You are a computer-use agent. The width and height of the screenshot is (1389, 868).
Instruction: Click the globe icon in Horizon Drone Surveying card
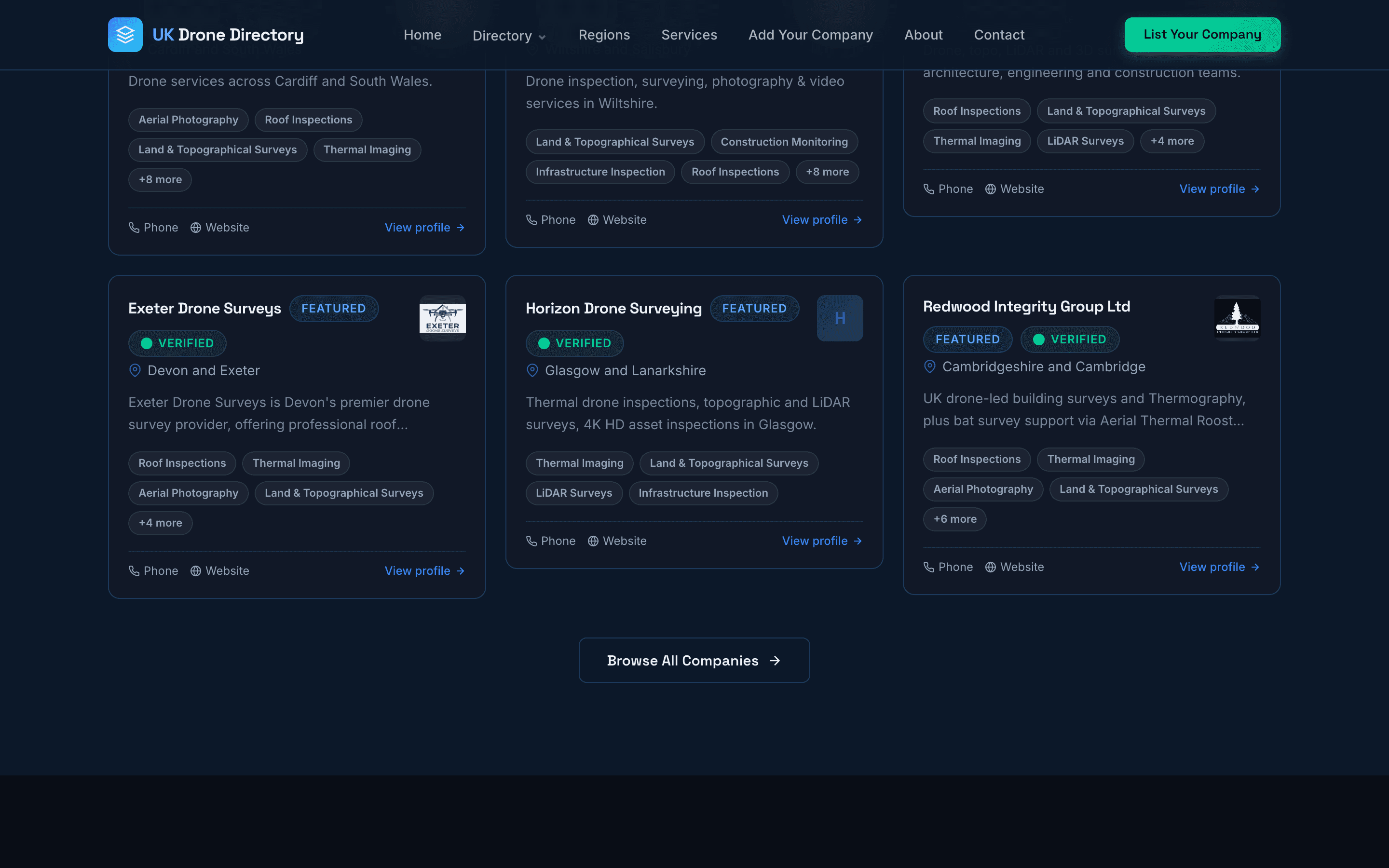pyautogui.click(x=593, y=541)
